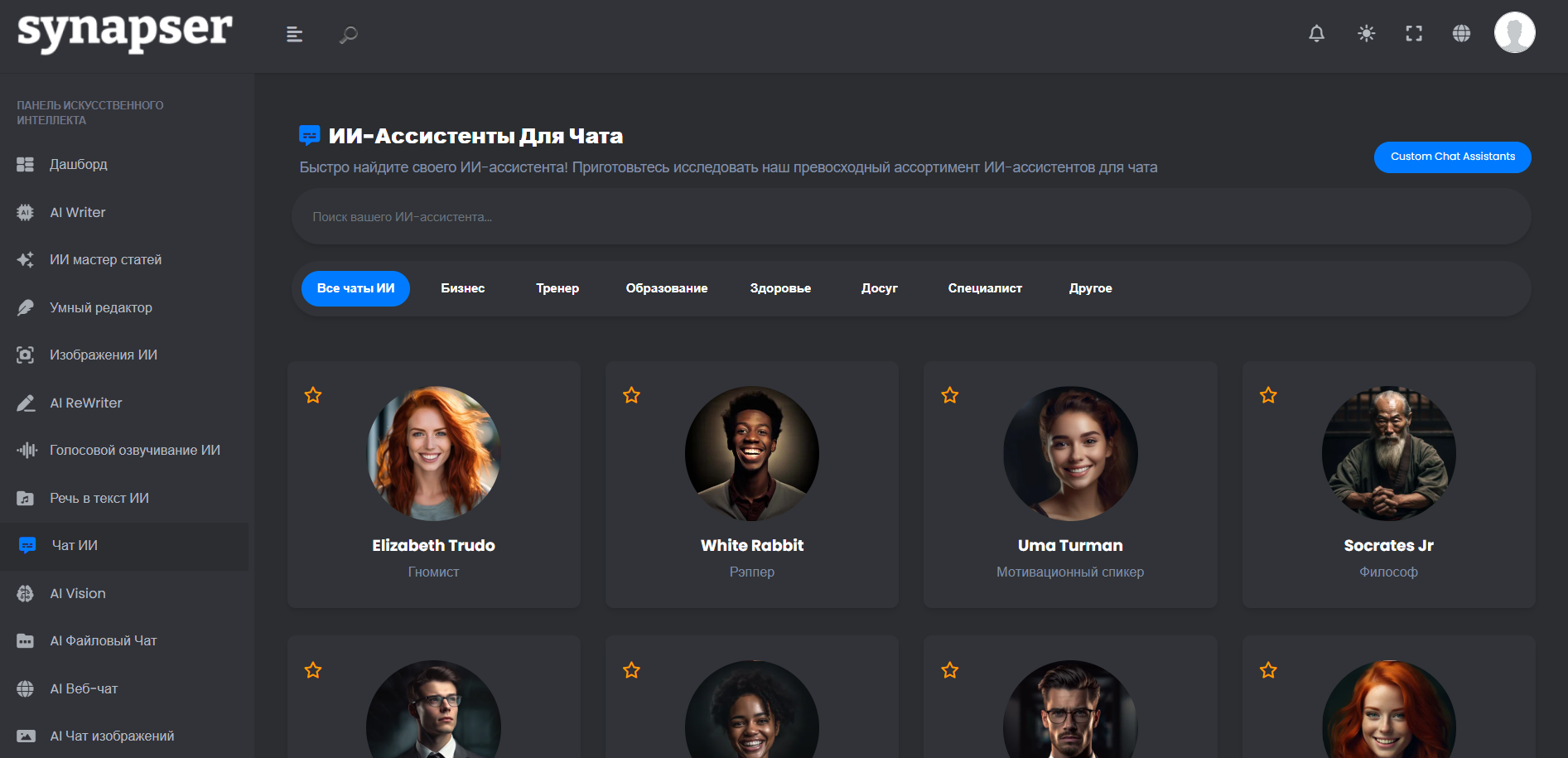Open Socrates Jr avatar
The image size is (1568, 758).
pyautogui.click(x=1389, y=454)
